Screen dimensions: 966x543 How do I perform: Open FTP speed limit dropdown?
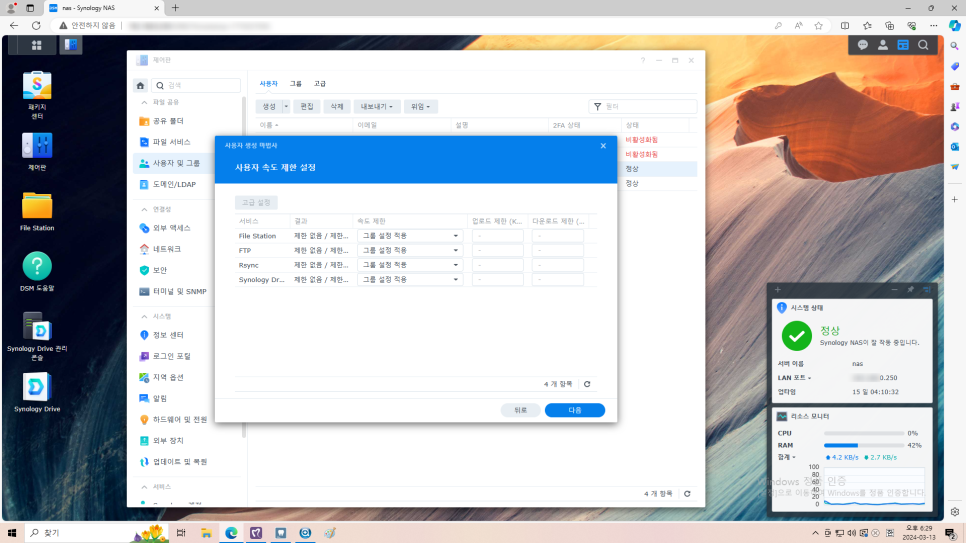pos(410,250)
